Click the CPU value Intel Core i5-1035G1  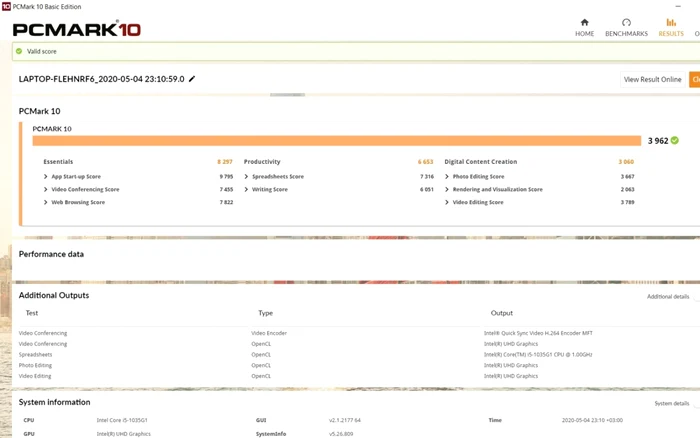tap(122, 420)
